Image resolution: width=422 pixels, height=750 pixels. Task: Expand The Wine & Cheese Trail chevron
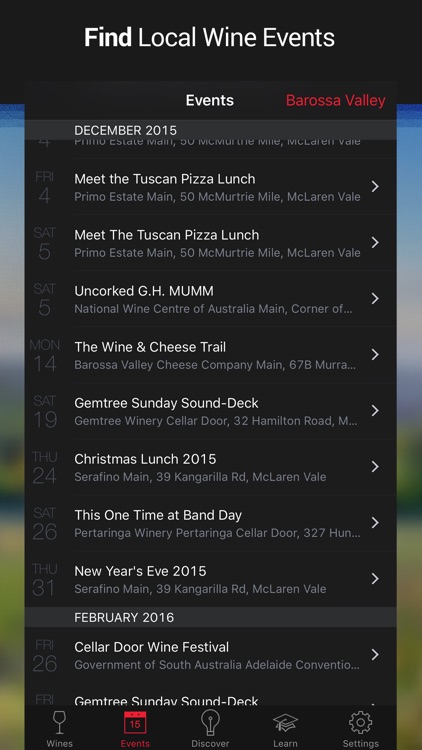[x=375, y=354]
